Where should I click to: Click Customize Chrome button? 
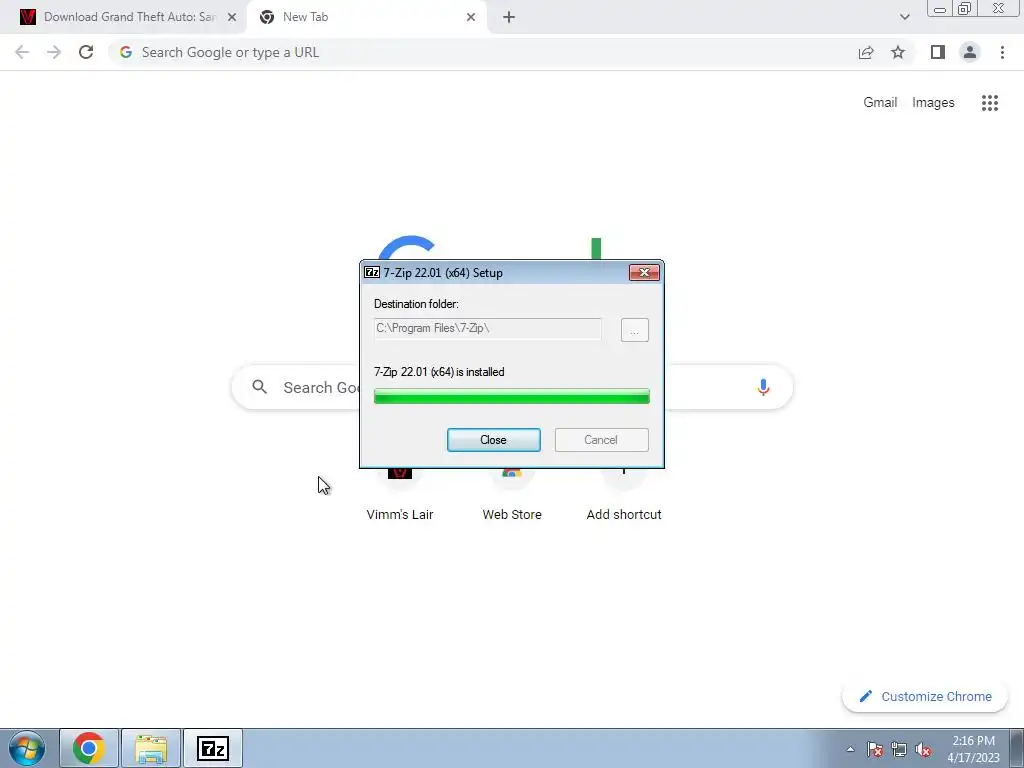tap(925, 696)
